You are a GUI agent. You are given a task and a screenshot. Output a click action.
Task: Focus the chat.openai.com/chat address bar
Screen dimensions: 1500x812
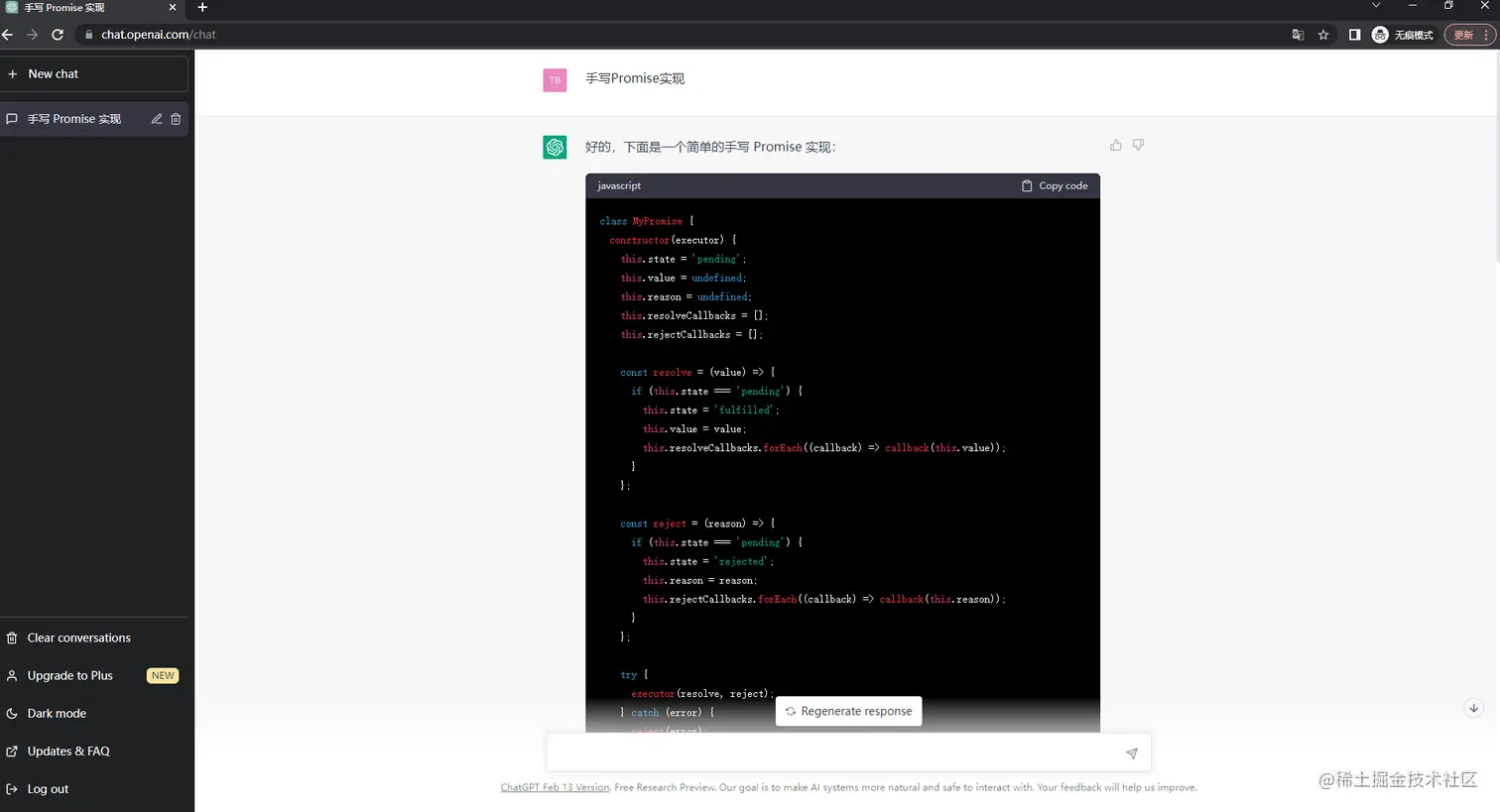pyautogui.click(x=685, y=35)
